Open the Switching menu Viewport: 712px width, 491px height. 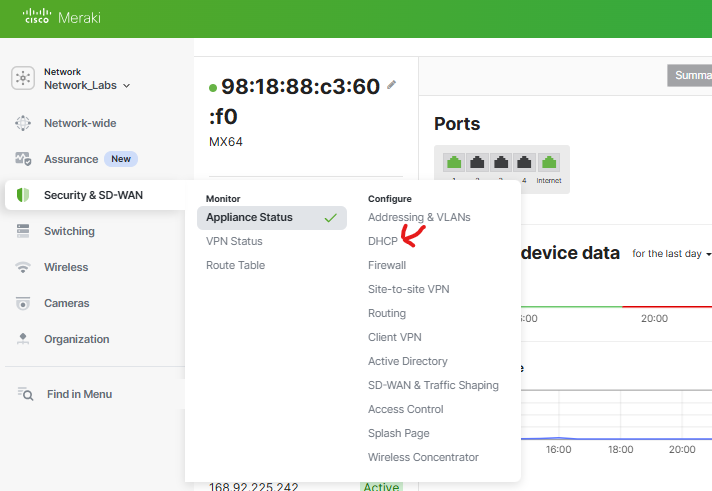tap(69, 231)
